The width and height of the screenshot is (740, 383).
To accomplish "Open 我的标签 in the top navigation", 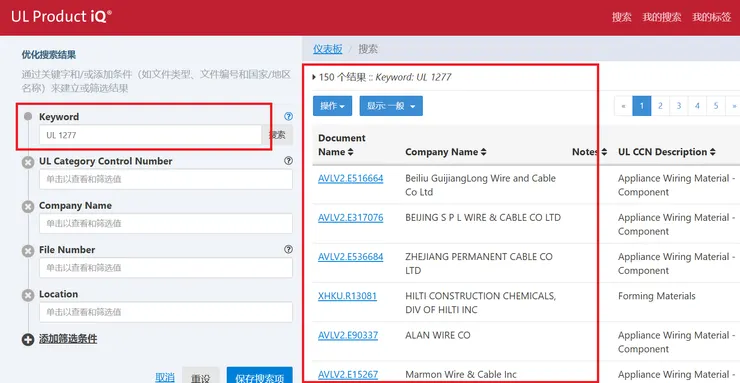I will [x=711, y=17].
